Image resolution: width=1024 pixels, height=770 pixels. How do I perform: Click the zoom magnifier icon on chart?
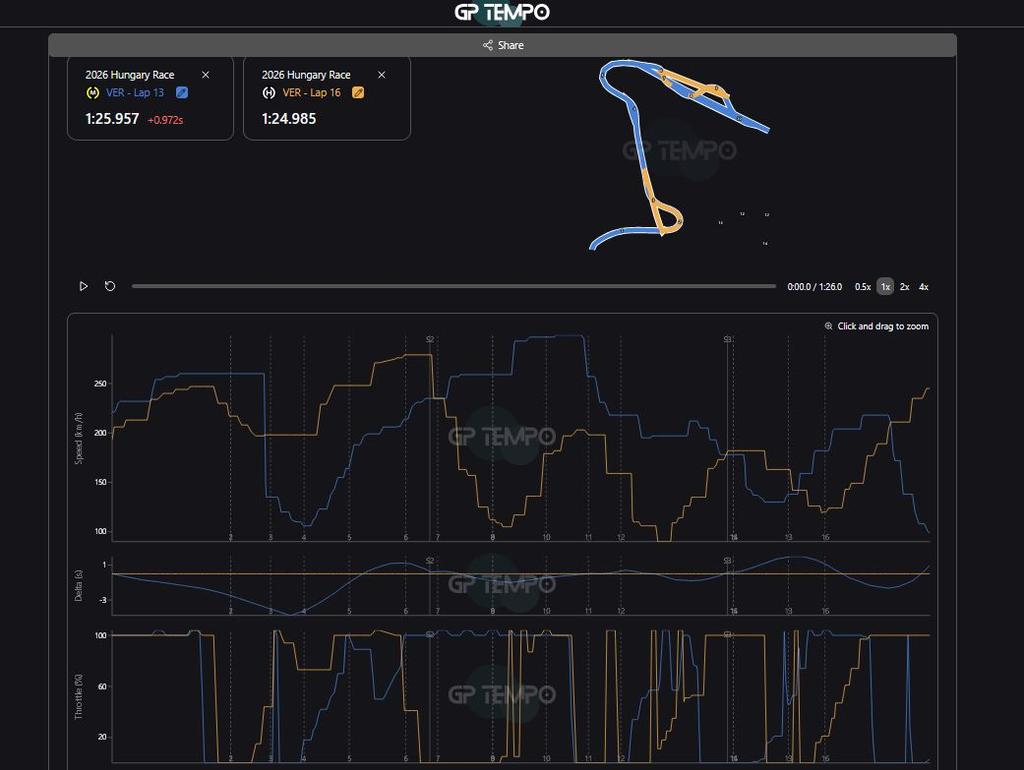(x=828, y=326)
